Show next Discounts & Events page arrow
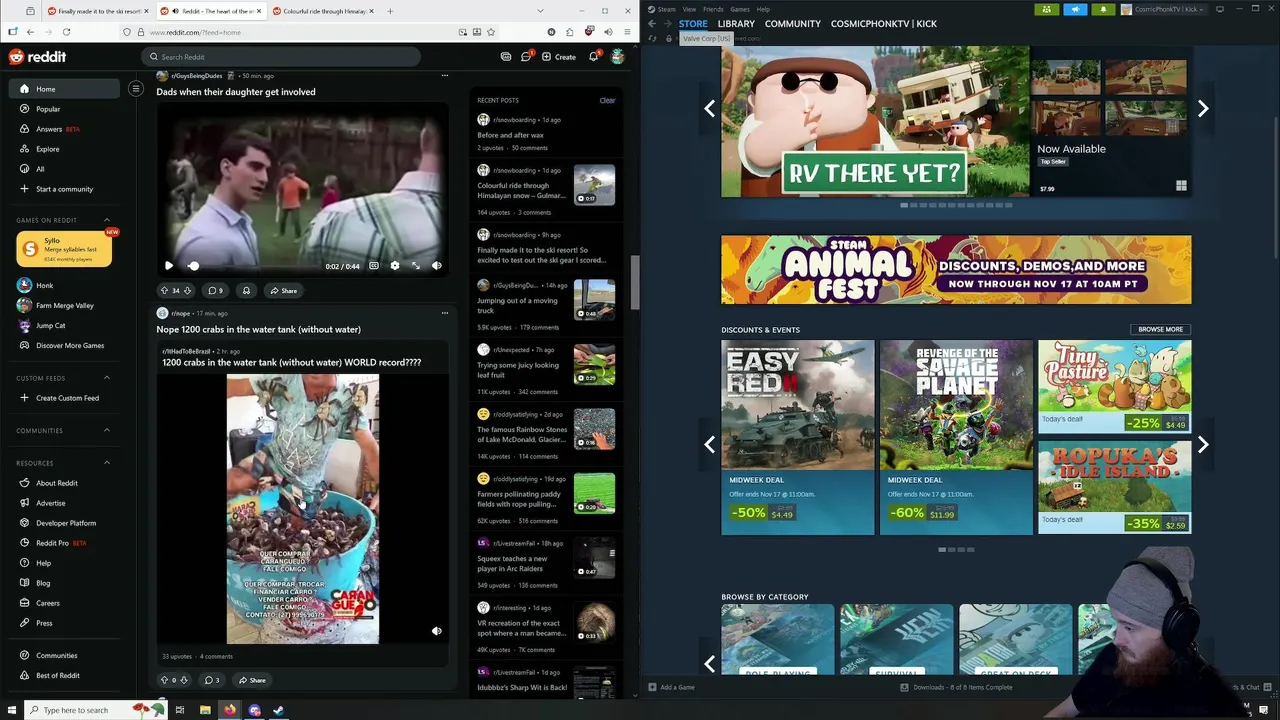Screen dimensions: 1280x720 click(x=1203, y=444)
